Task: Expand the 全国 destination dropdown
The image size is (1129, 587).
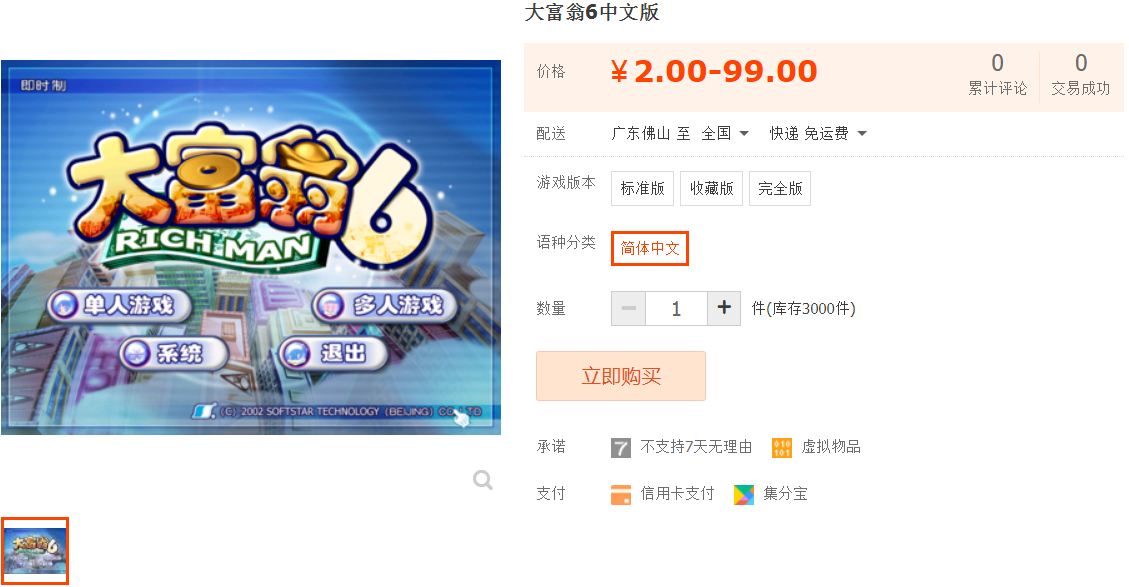Action: point(725,133)
